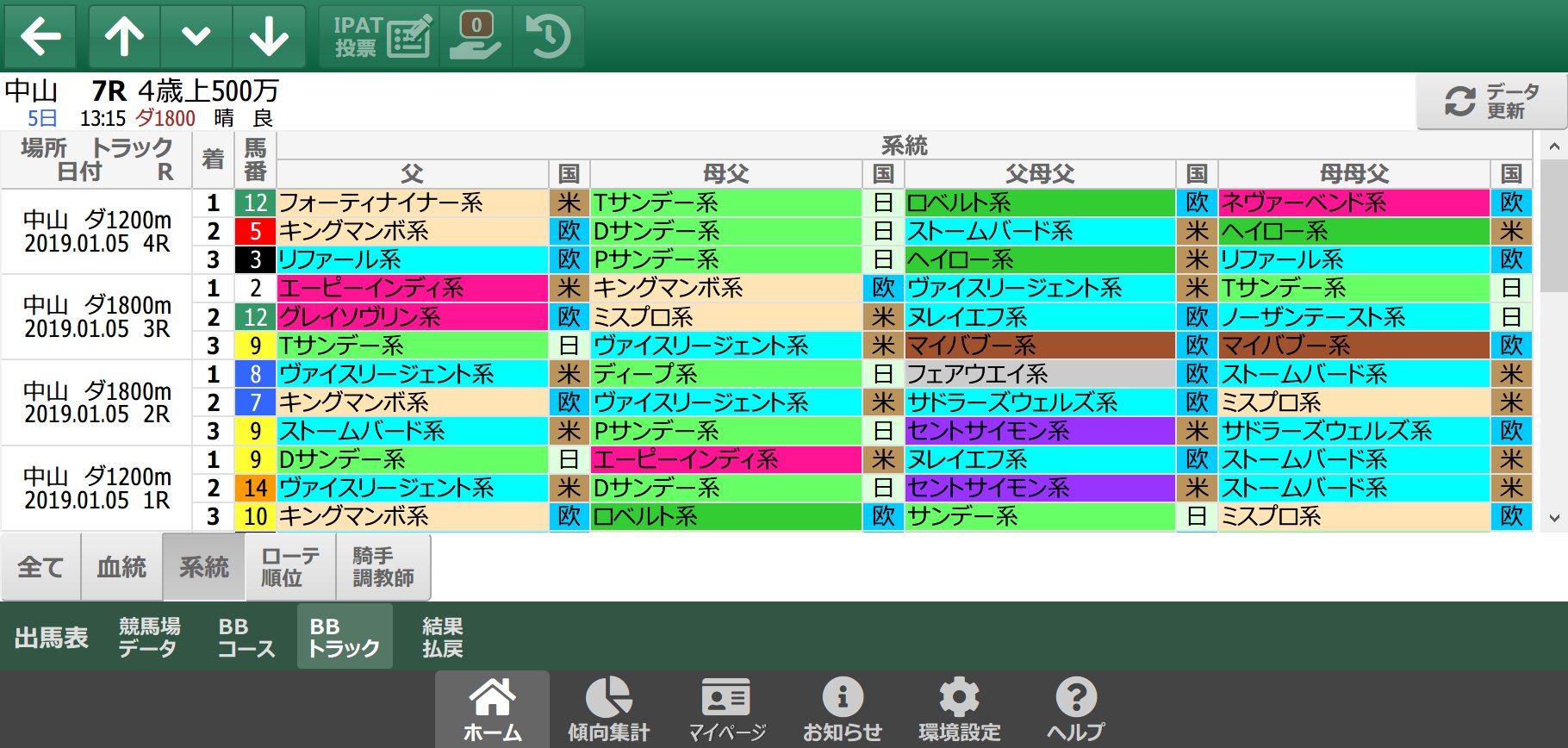Click the ダ1800 course label
The height and width of the screenshot is (748, 1568).
165,118
